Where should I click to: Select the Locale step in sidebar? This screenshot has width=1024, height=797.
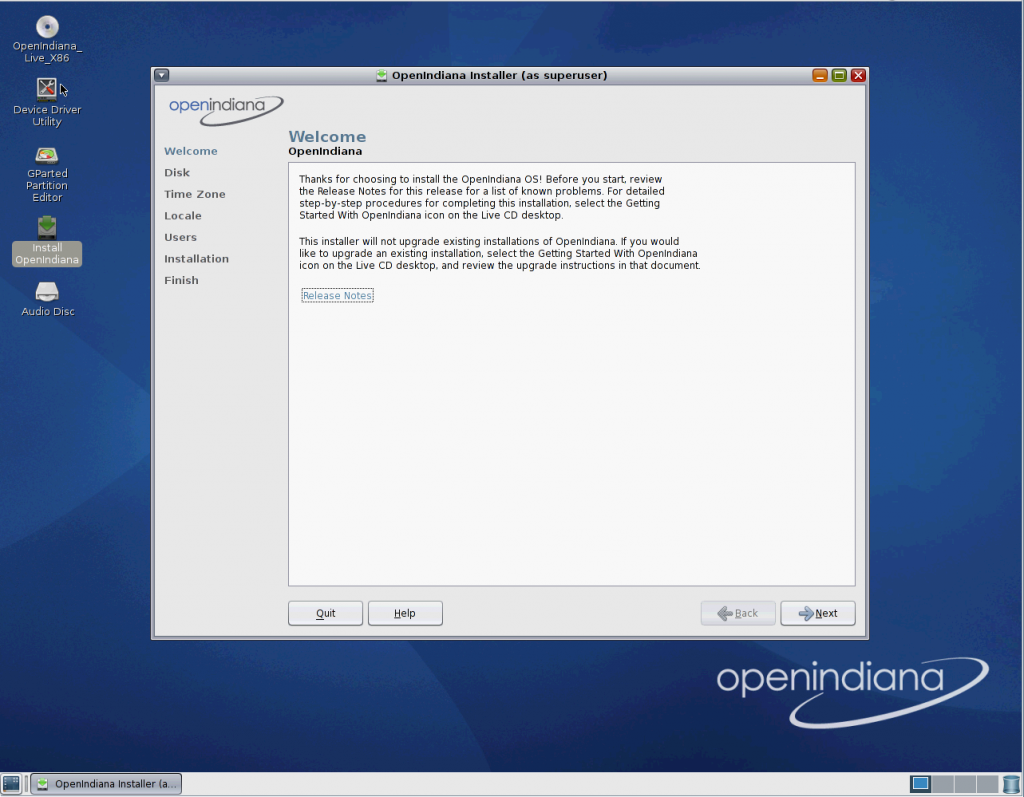tap(183, 216)
